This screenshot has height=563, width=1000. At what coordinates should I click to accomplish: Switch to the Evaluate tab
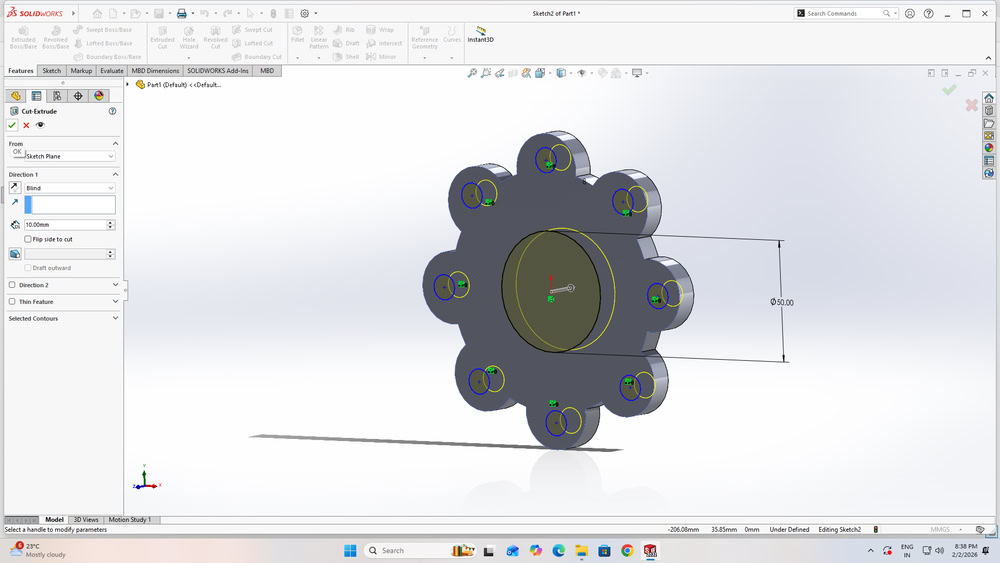pyautogui.click(x=112, y=71)
